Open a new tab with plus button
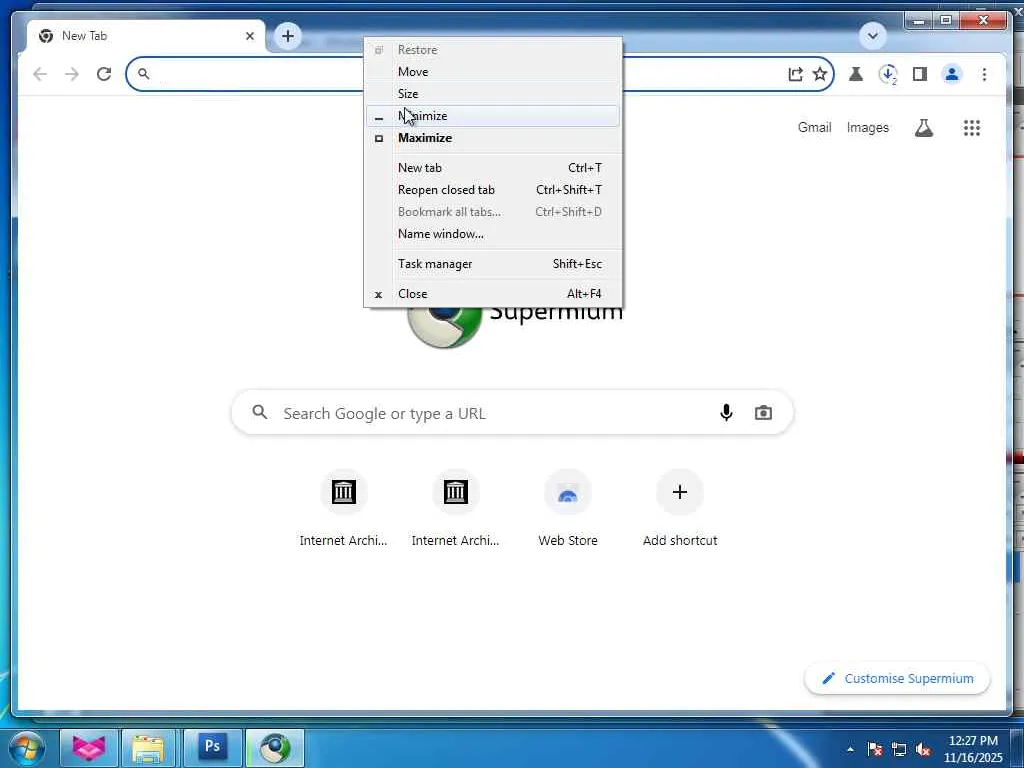Viewport: 1024px width, 768px height. (287, 36)
